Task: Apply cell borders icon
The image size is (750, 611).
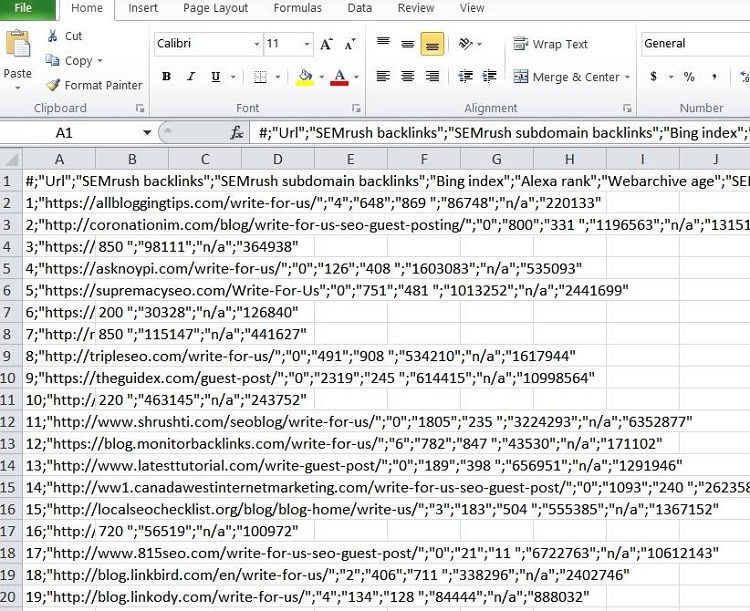Action: coord(260,77)
